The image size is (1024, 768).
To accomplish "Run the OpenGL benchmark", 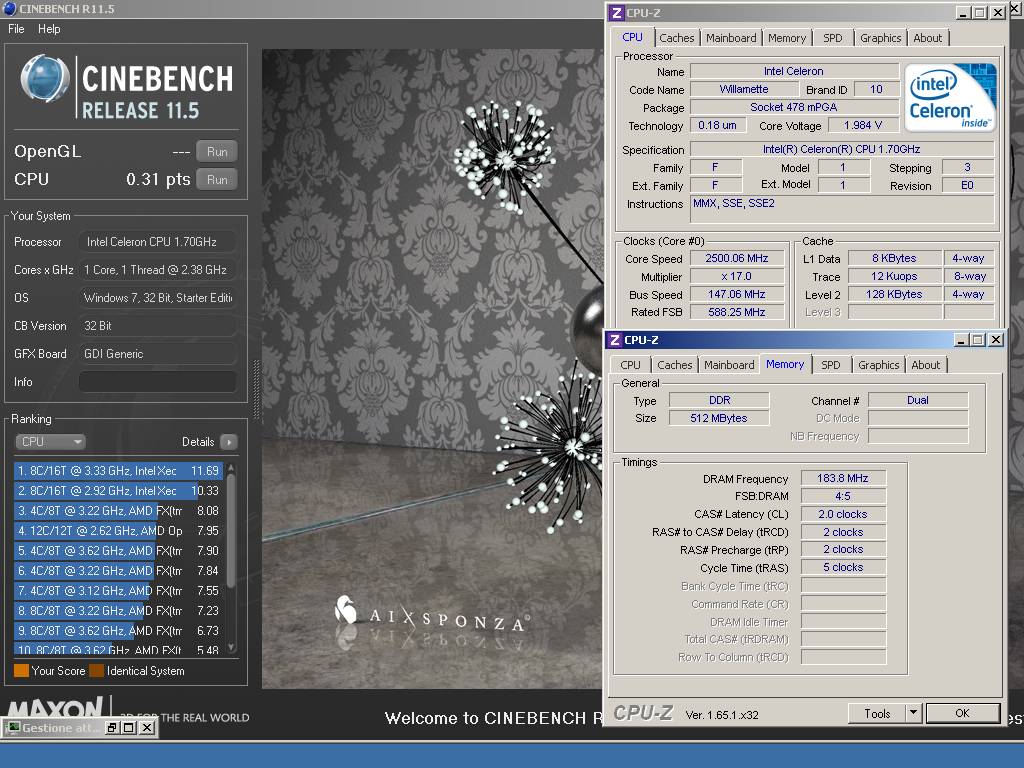I will [x=217, y=152].
